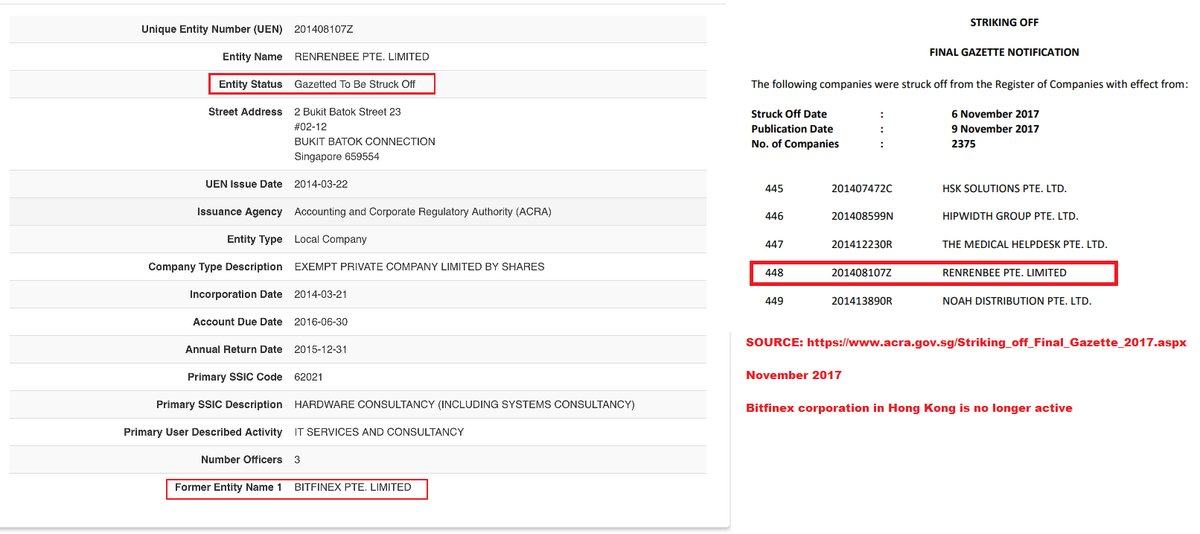Open the ACRA Striking off Final Gazette link
1200x534 pixels.
point(966,342)
